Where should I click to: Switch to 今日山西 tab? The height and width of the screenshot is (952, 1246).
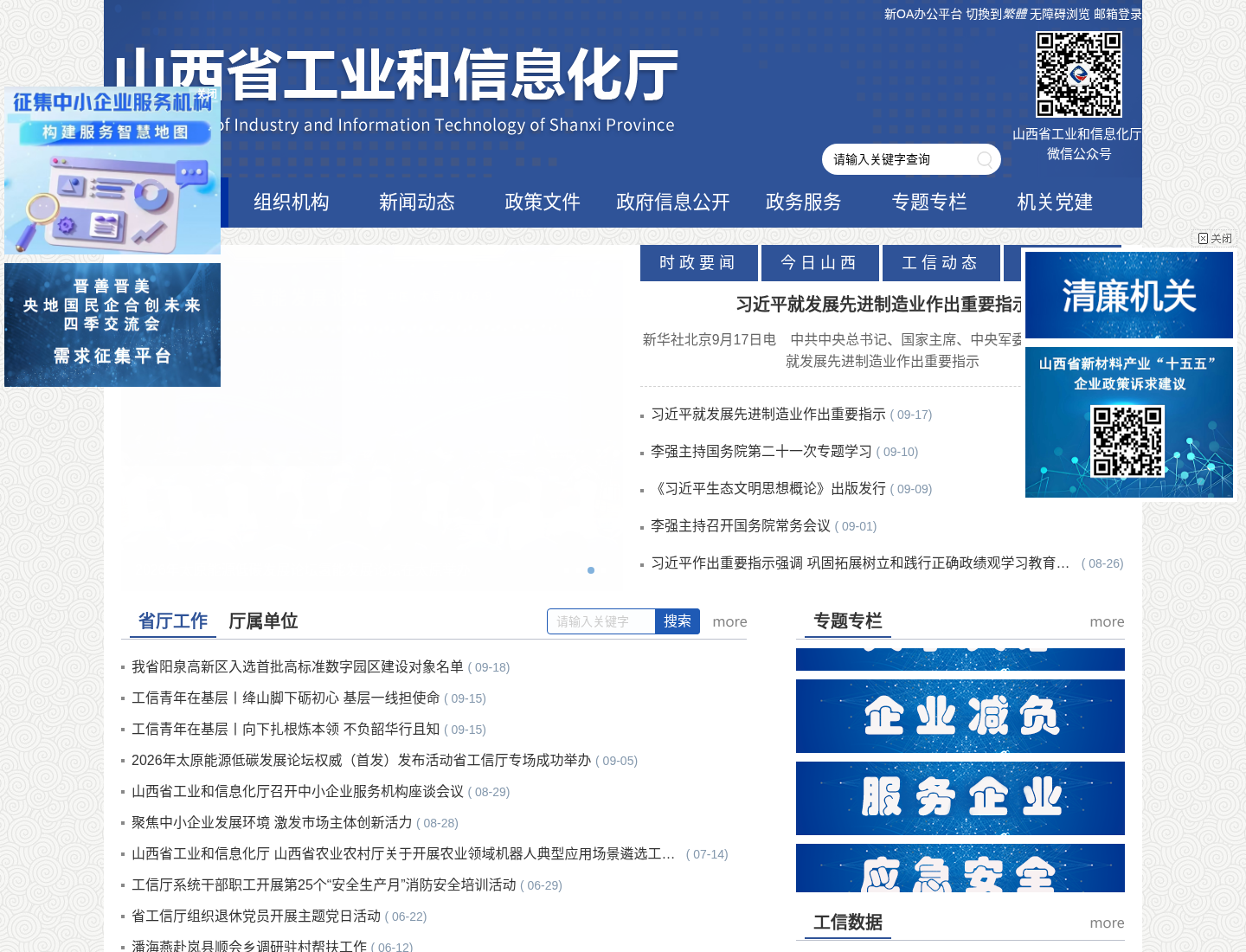pyautogui.click(x=820, y=263)
